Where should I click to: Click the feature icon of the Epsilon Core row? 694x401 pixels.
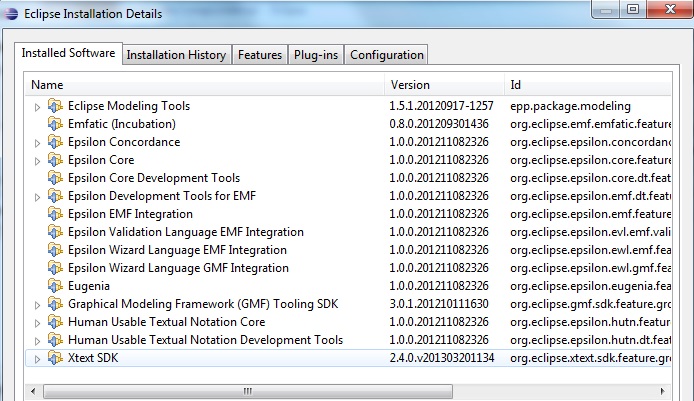pyautogui.click(x=55, y=160)
